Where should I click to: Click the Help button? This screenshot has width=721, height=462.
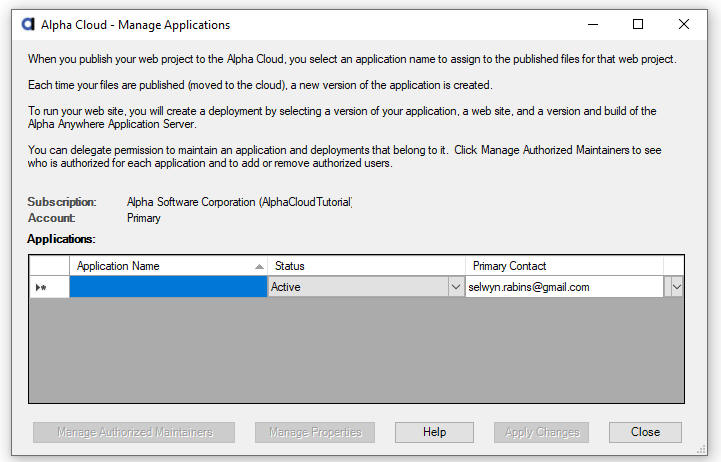tap(434, 432)
